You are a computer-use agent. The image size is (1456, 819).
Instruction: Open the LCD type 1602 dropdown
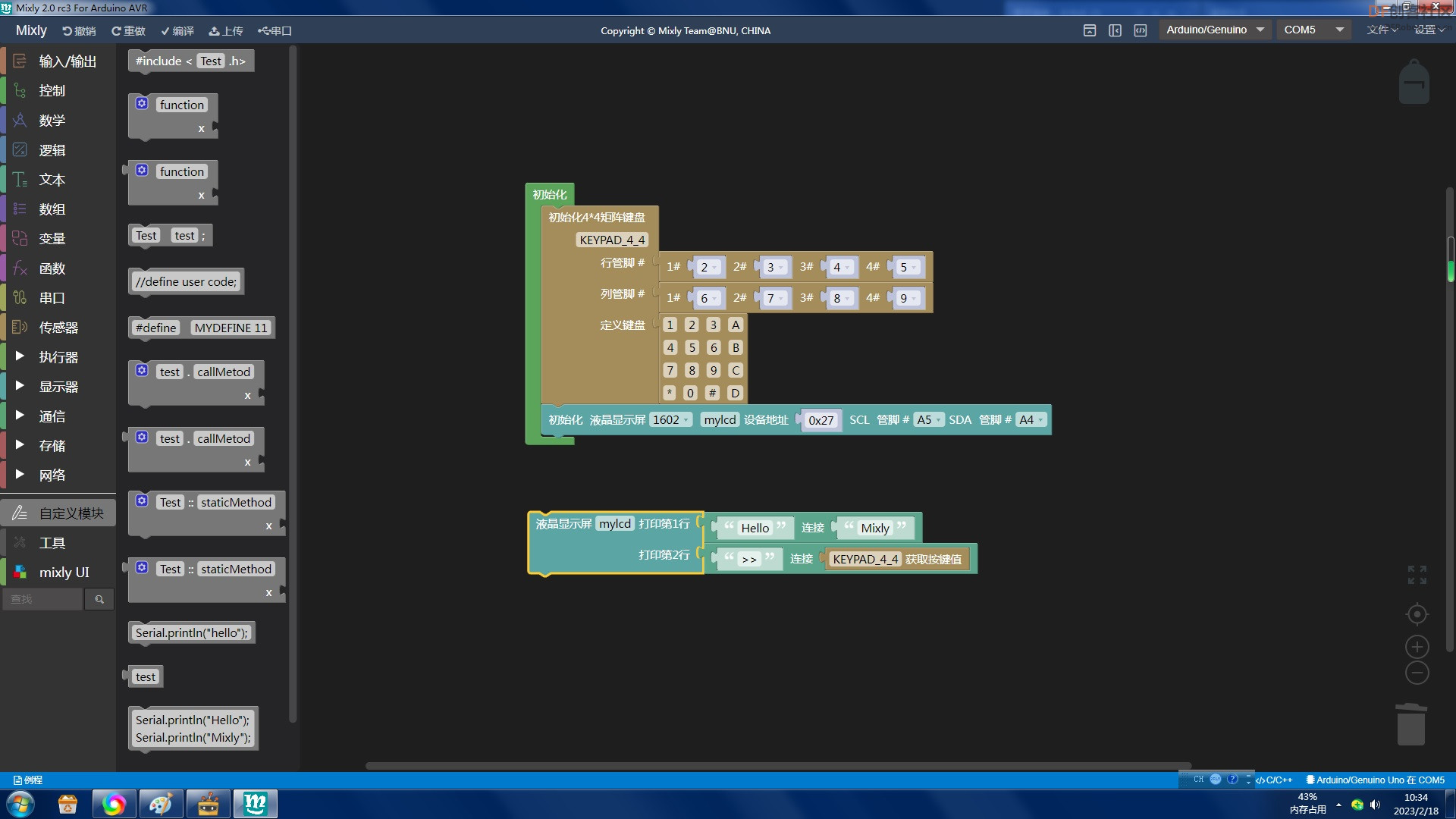click(671, 419)
